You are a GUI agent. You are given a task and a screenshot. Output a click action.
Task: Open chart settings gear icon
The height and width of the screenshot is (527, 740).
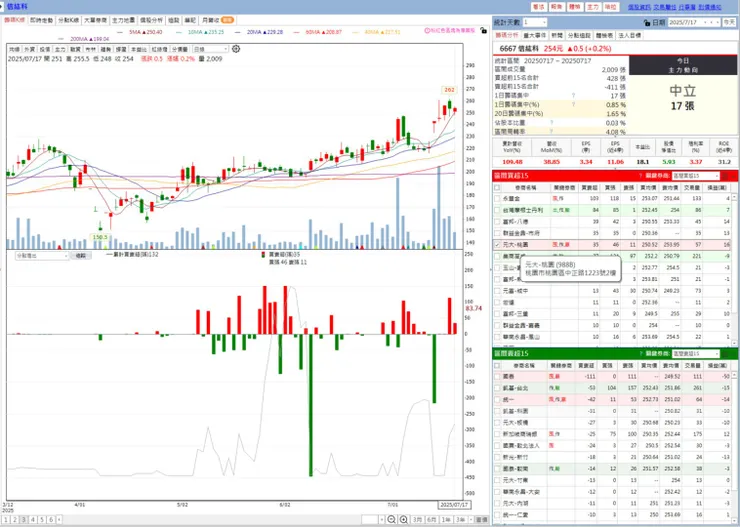tap(236, 49)
